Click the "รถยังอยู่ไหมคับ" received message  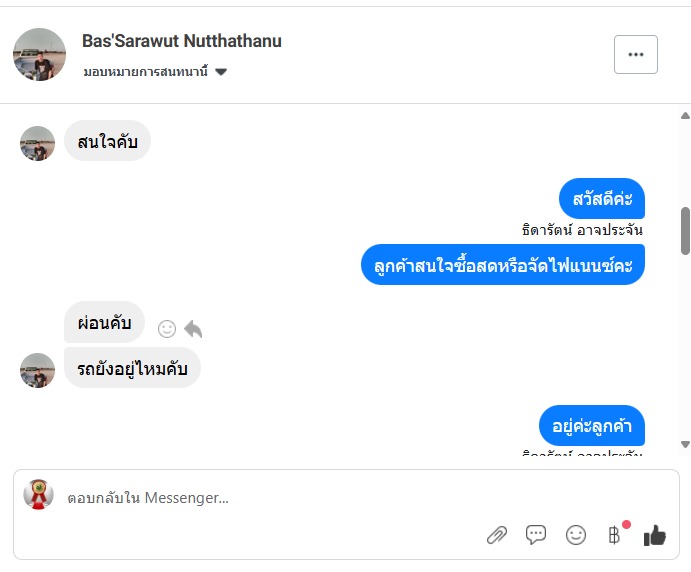click(132, 368)
